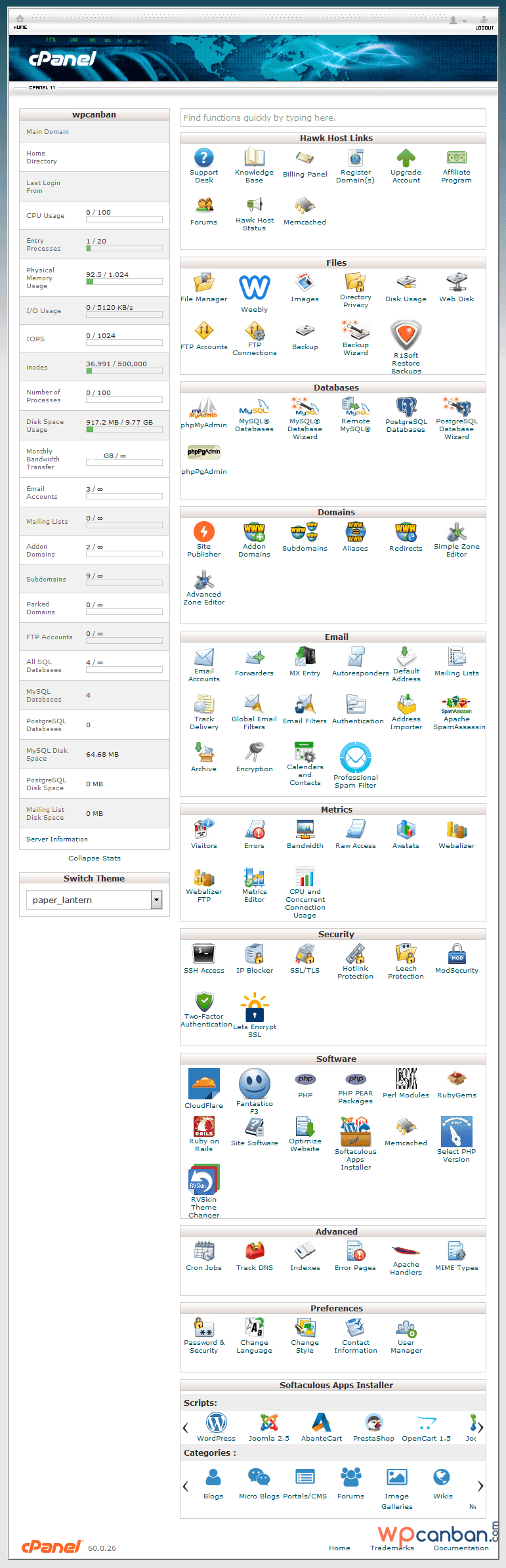This screenshot has width=506, height=1568.
Task: Click the CPANEL 11 breadcrumb
Action: pos(42,87)
